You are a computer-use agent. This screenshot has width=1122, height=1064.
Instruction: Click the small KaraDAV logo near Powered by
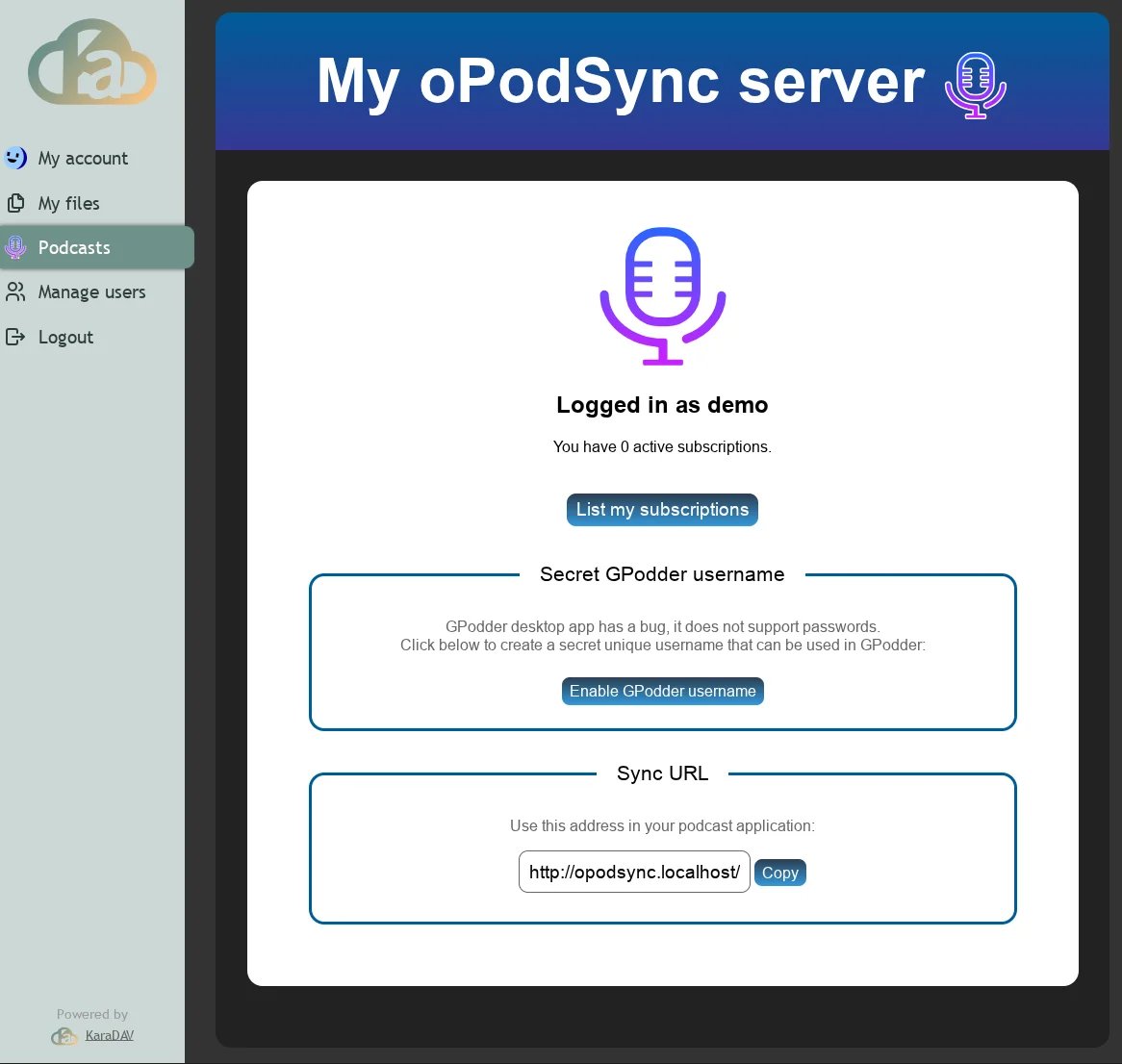[x=64, y=1037]
